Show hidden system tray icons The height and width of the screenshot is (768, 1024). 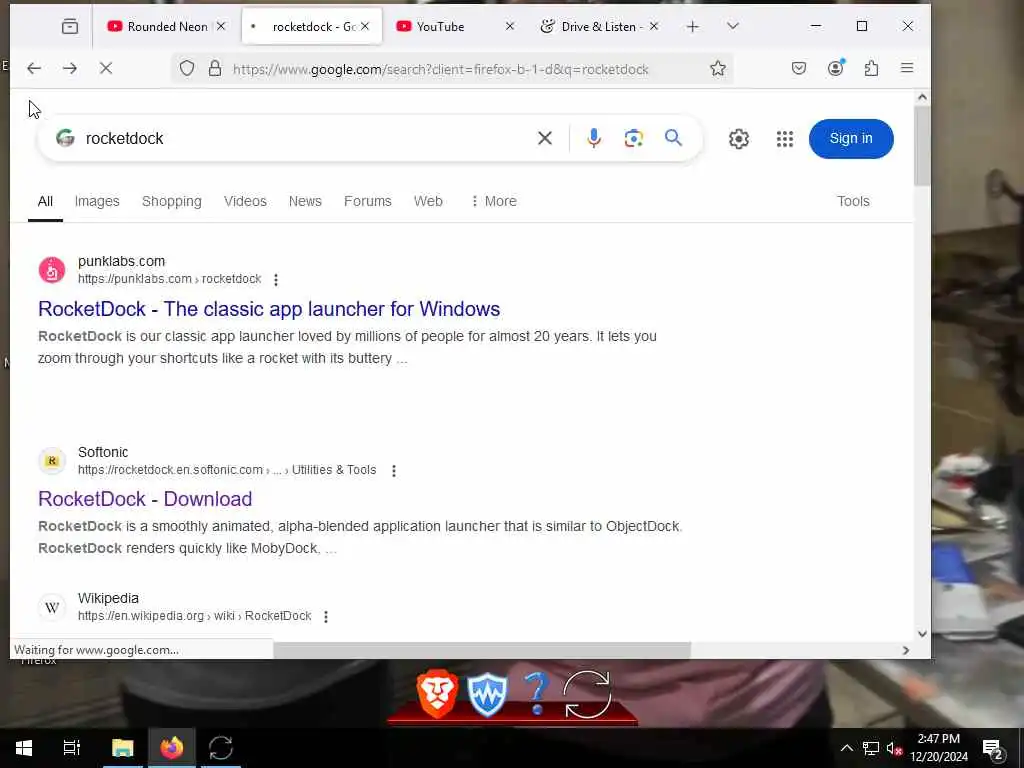[x=846, y=748]
